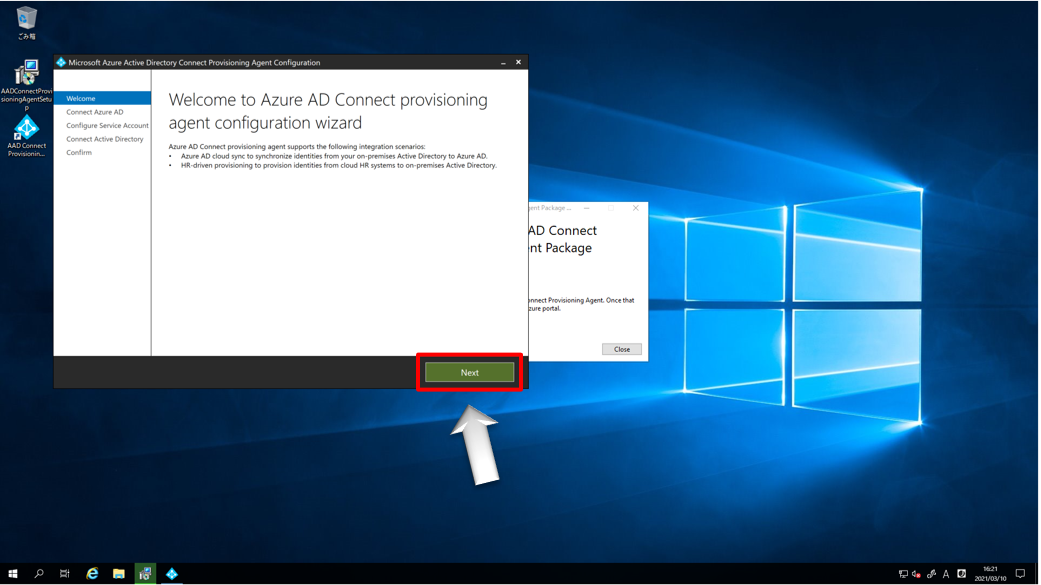Select the AAD Connect Provisioning shortcut icon
The height and width of the screenshot is (585, 1041).
(26, 136)
